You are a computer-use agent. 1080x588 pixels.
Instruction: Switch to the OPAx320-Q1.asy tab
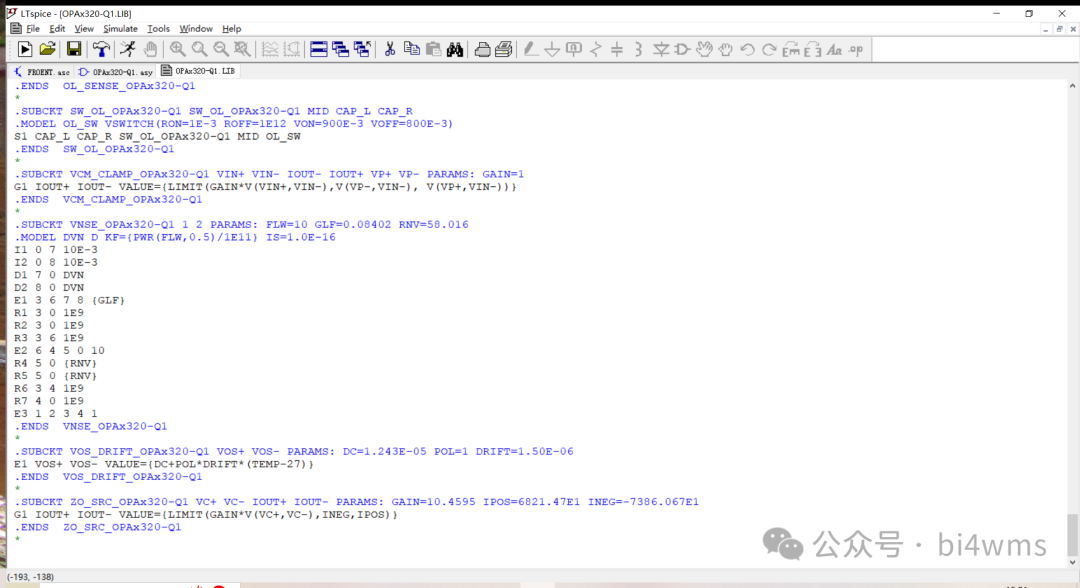(x=116, y=72)
